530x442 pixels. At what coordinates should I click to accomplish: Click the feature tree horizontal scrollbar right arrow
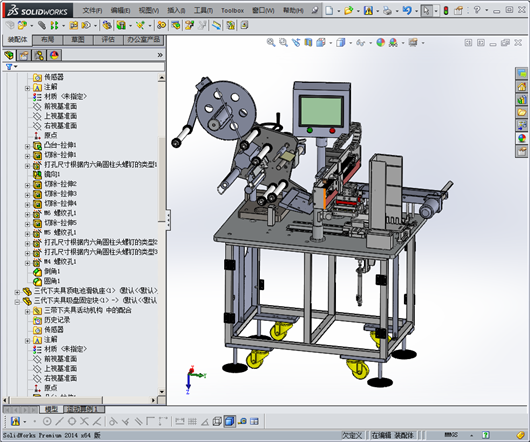tap(153, 400)
